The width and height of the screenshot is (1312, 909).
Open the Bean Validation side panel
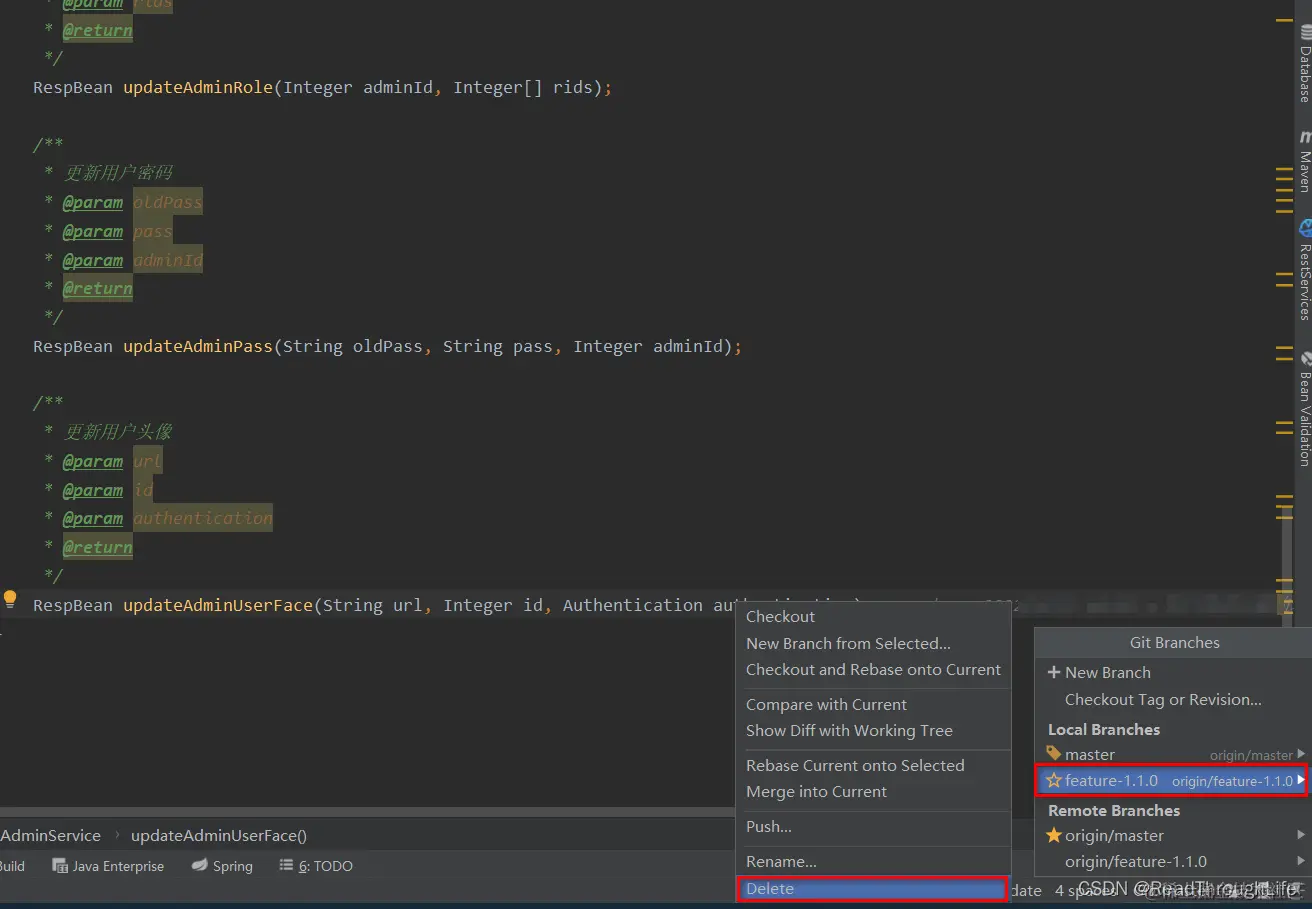coord(1304,408)
